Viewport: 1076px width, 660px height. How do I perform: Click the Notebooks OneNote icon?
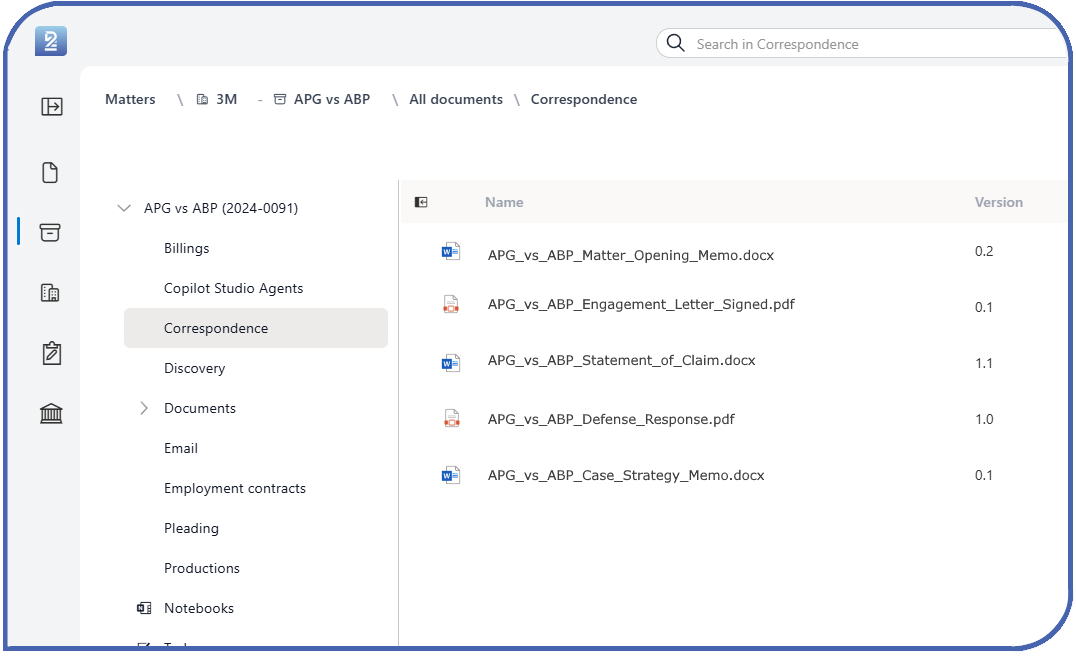[144, 608]
